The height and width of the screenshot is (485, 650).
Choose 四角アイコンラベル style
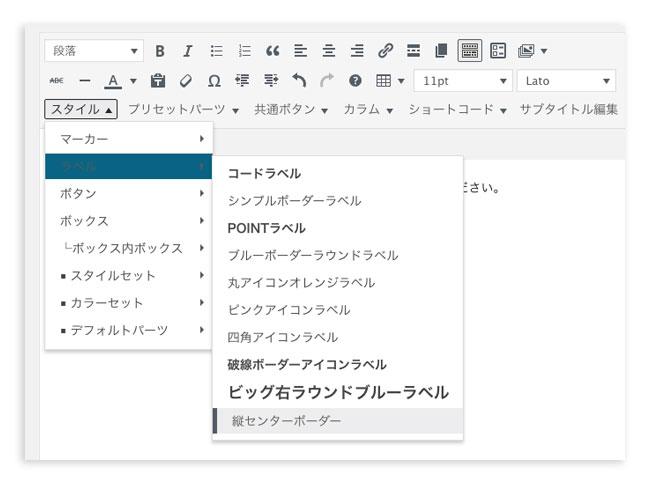click(338, 337)
